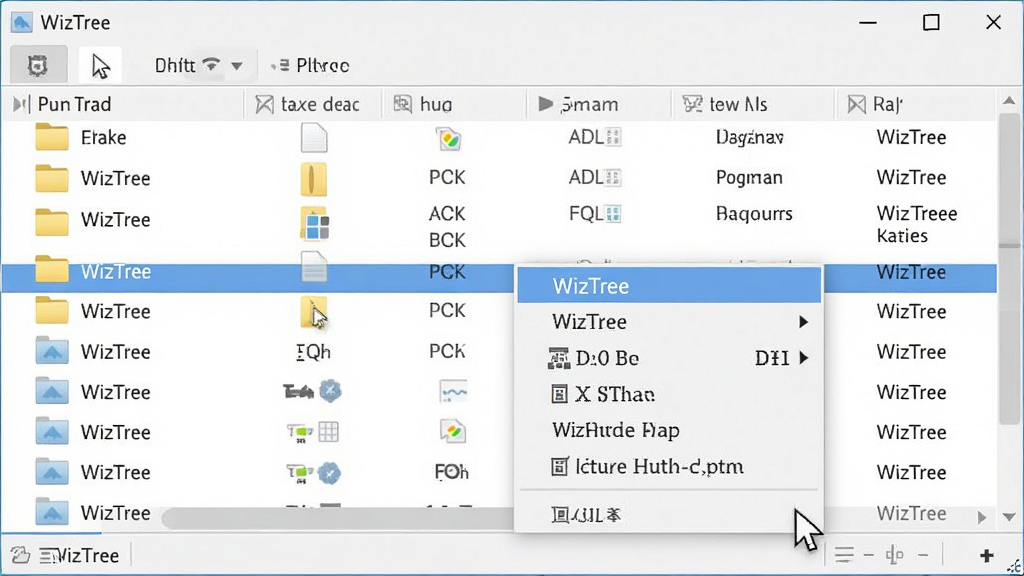Click the folder icon of the highlighted row
Viewport: 1024px width, 576px height.
[52, 269]
